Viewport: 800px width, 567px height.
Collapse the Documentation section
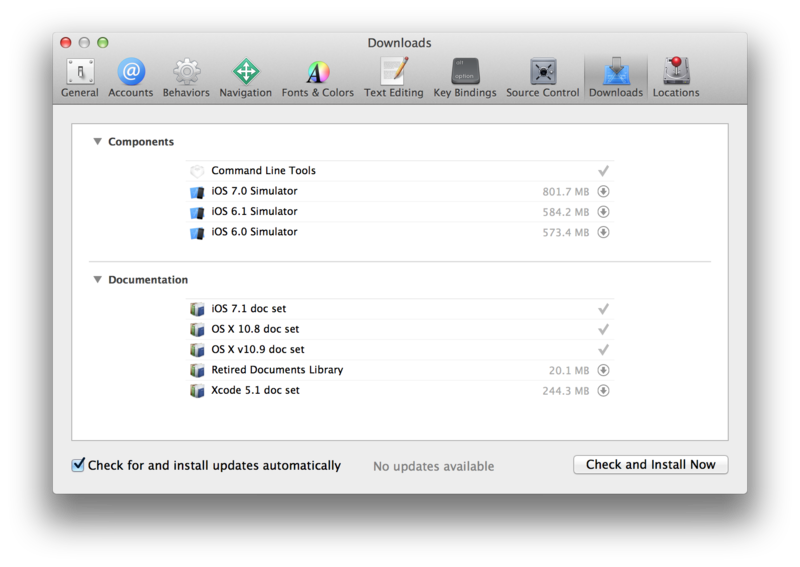point(97,280)
